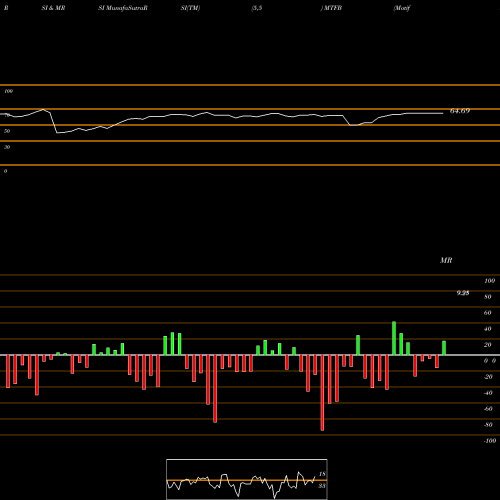Click the -20 label on MR right axis
The width and height of the screenshot is (500, 500).
tap(488, 377)
